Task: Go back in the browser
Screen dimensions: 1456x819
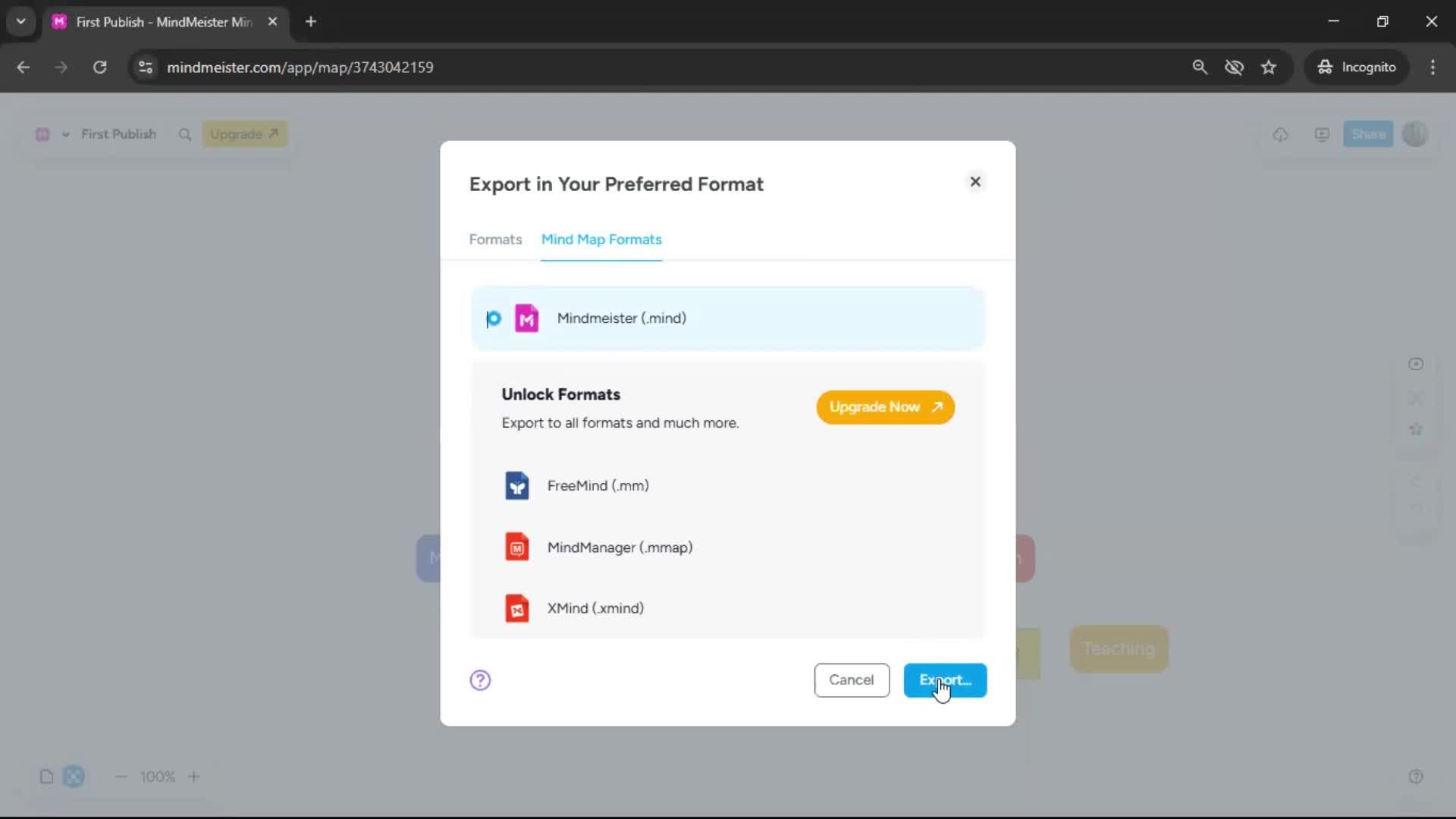Action: [x=24, y=67]
